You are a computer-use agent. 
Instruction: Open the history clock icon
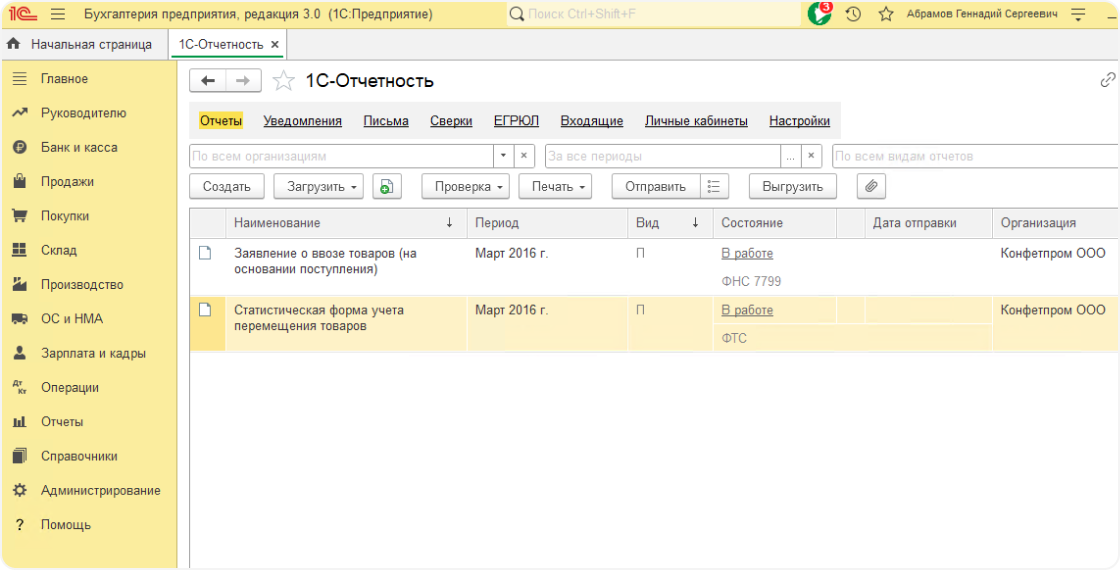853,14
